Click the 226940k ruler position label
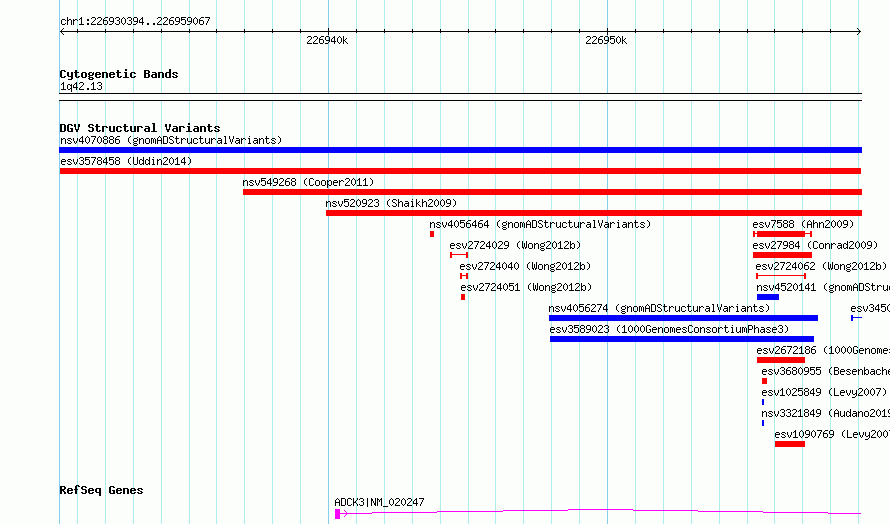The height and width of the screenshot is (524, 890). click(327, 40)
